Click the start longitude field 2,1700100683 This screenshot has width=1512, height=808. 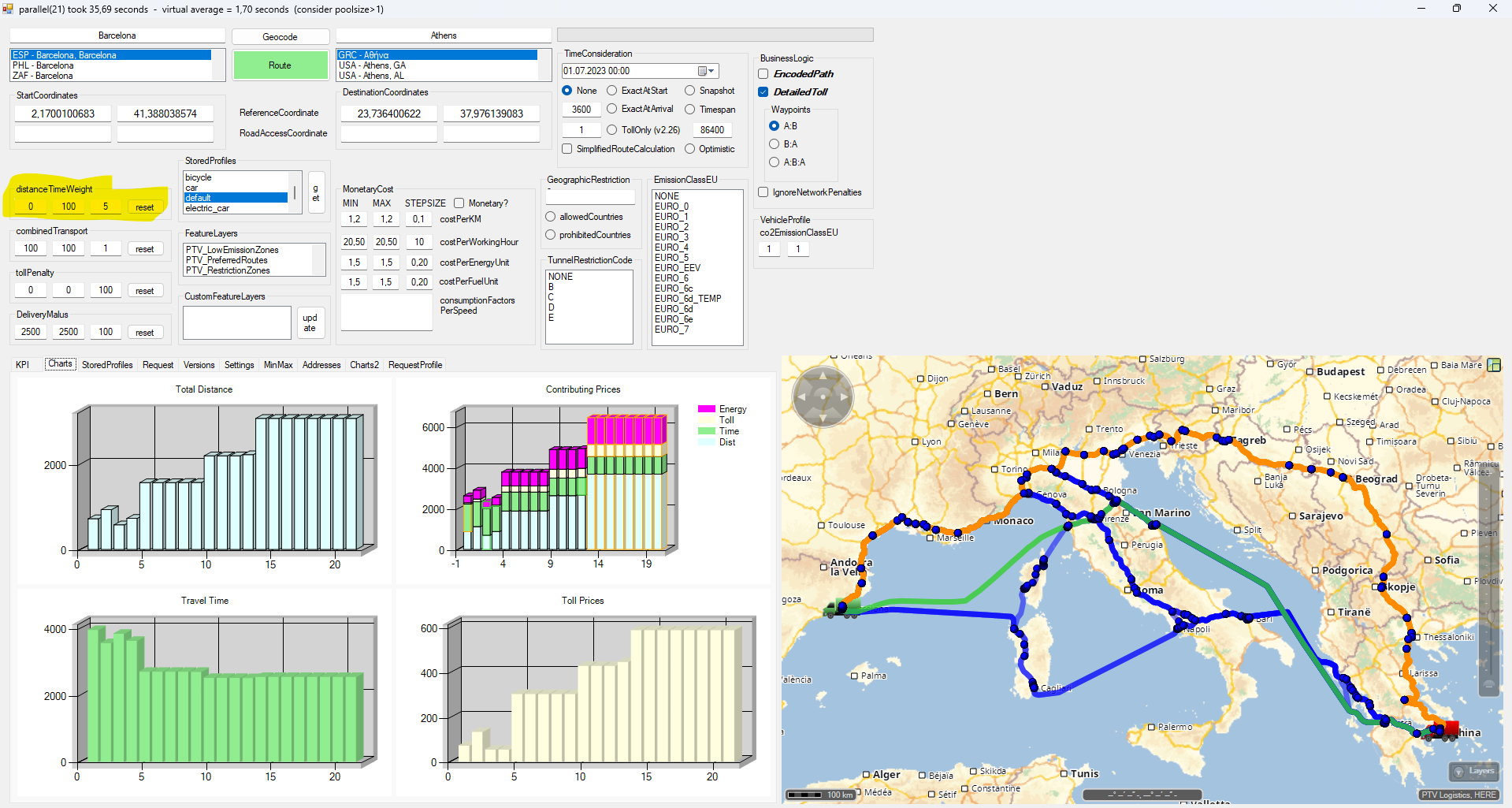tap(63, 114)
